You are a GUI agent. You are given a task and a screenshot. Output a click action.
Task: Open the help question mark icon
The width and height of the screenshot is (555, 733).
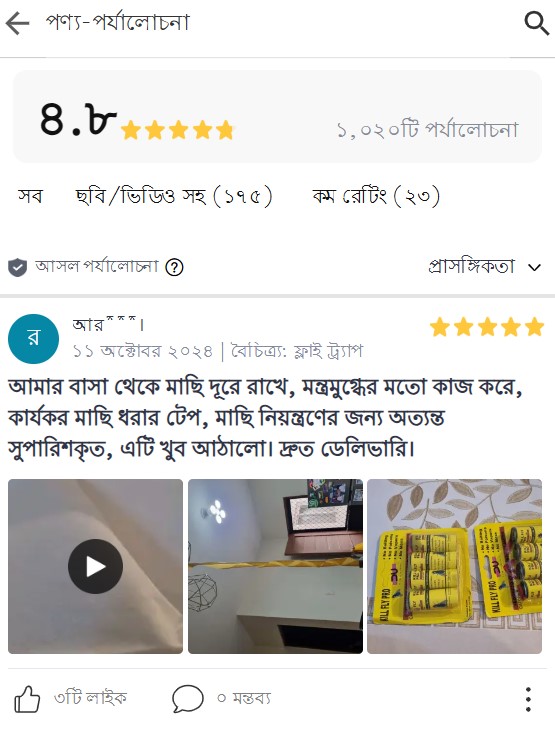click(x=174, y=267)
